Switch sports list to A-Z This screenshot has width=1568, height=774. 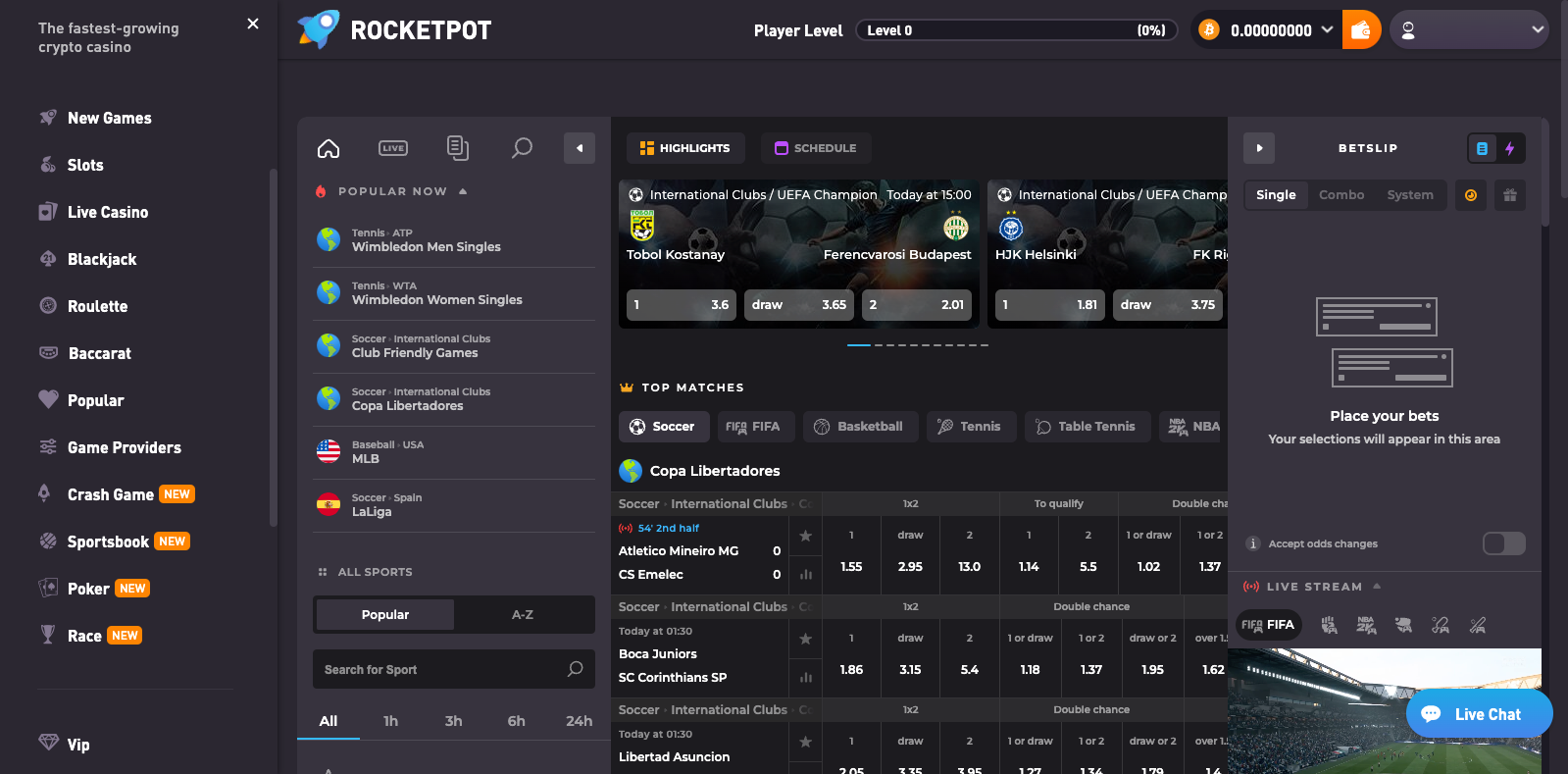(x=523, y=615)
